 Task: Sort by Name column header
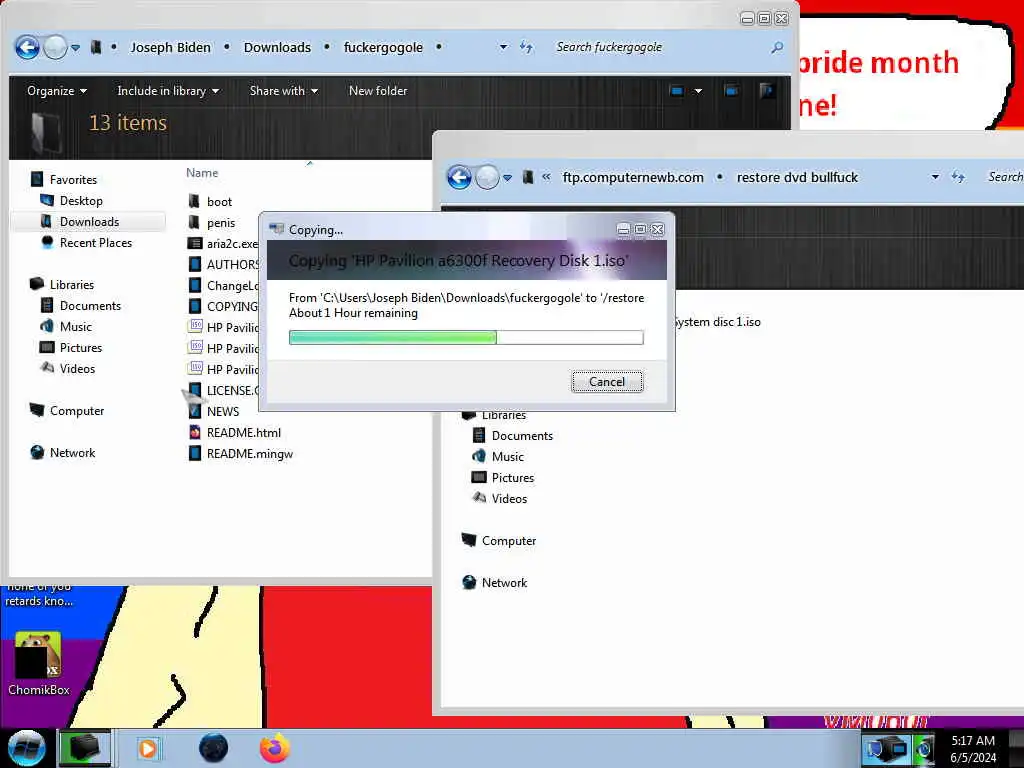pyautogui.click(x=202, y=172)
